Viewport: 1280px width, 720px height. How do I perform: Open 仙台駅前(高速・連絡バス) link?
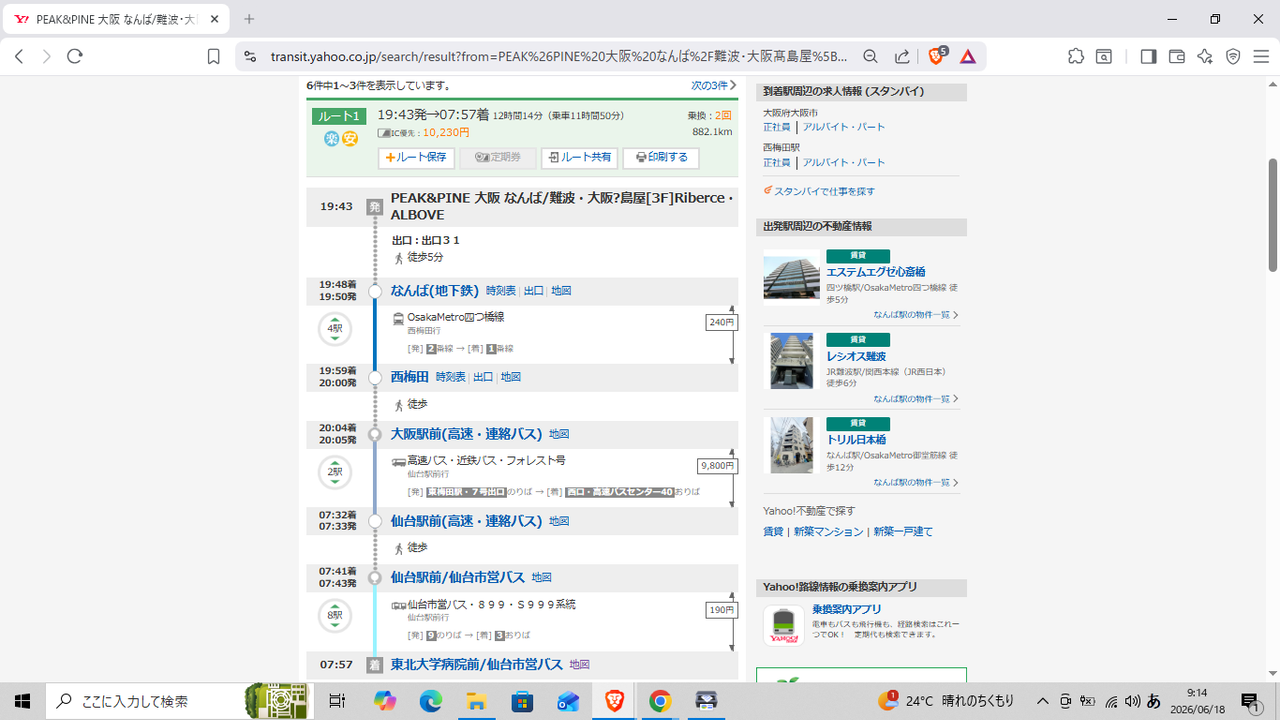tap(467, 521)
